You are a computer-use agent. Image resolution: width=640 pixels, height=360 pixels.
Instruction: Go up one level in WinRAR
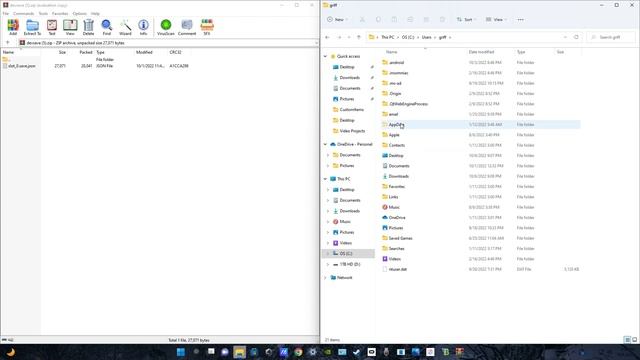[x=7, y=42]
